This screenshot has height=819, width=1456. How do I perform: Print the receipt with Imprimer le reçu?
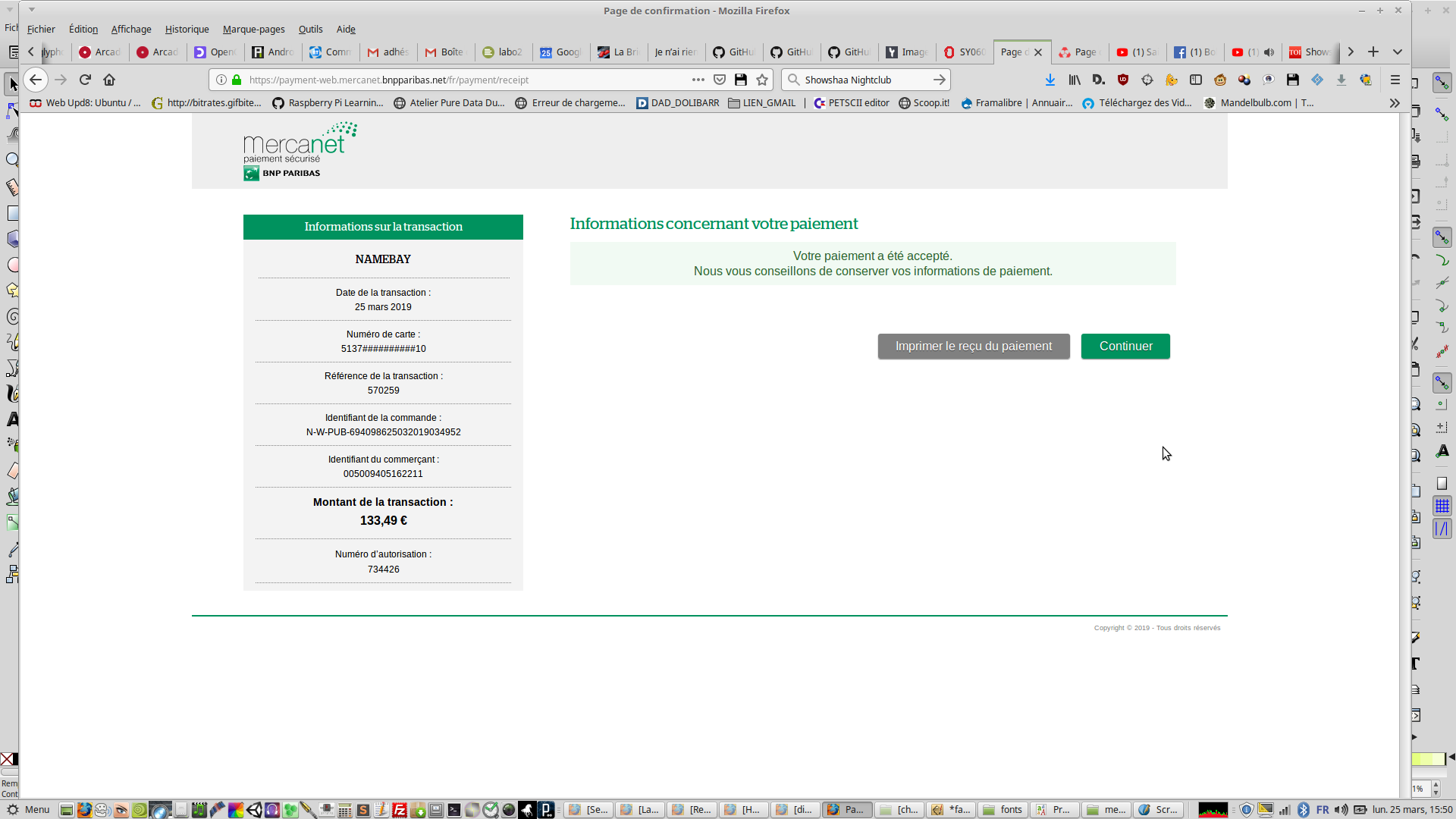tap(973, 347)
